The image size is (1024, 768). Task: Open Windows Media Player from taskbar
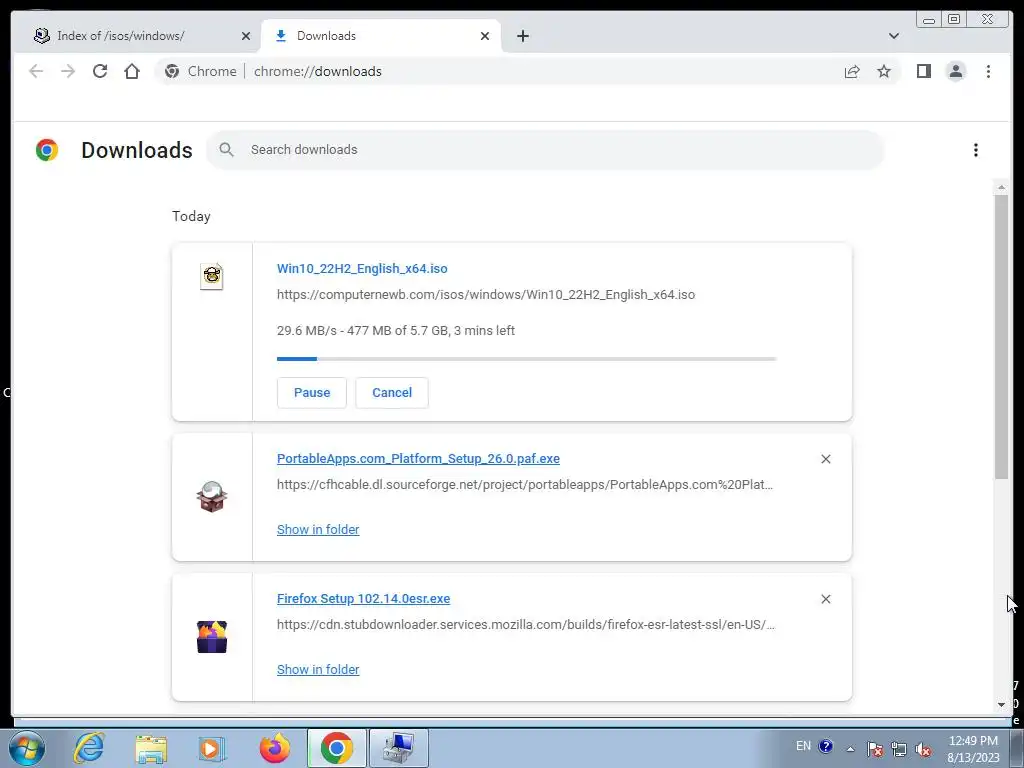[x=212, y=748]
